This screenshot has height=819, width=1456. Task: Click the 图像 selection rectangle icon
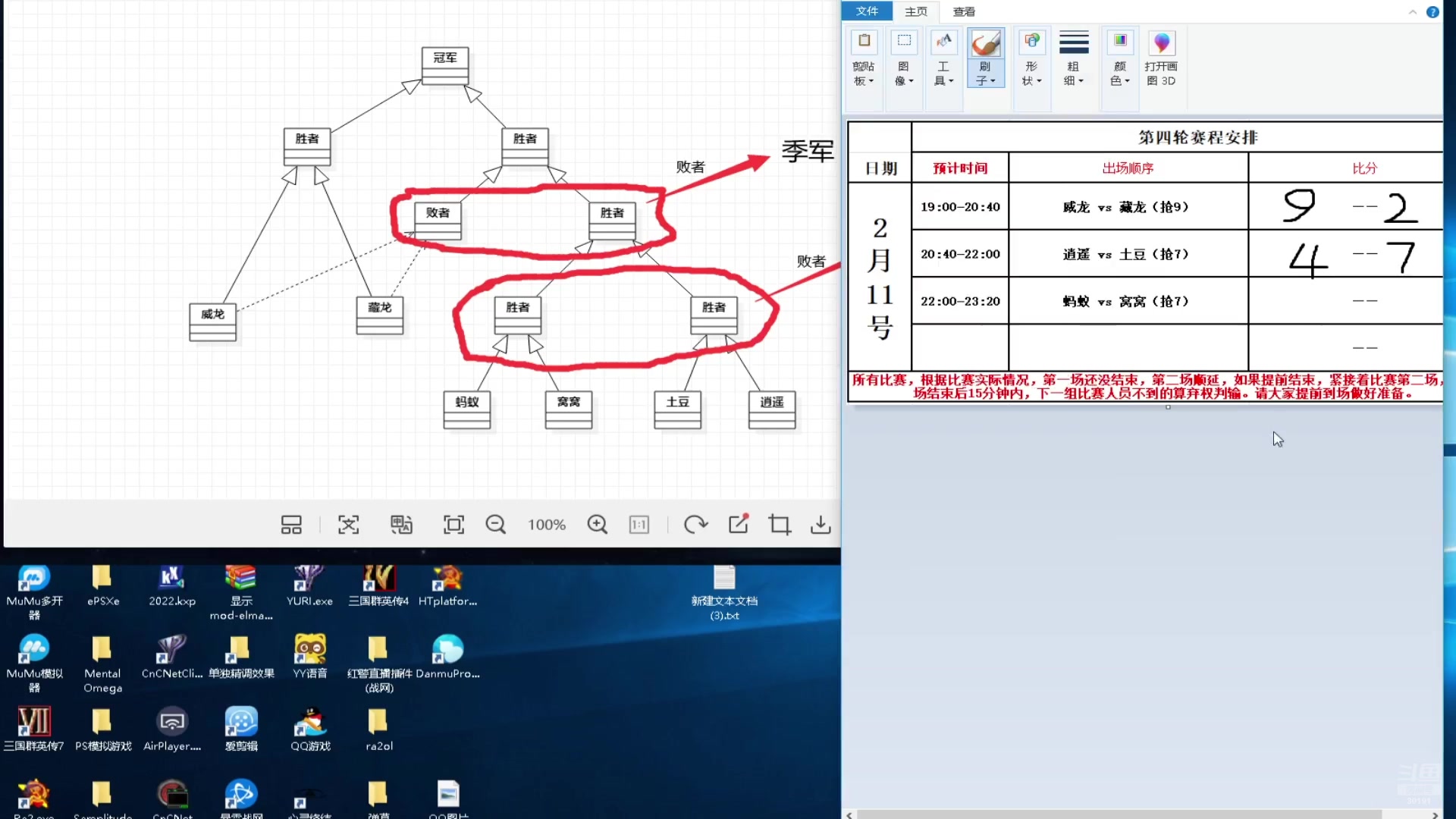(904, 42)
